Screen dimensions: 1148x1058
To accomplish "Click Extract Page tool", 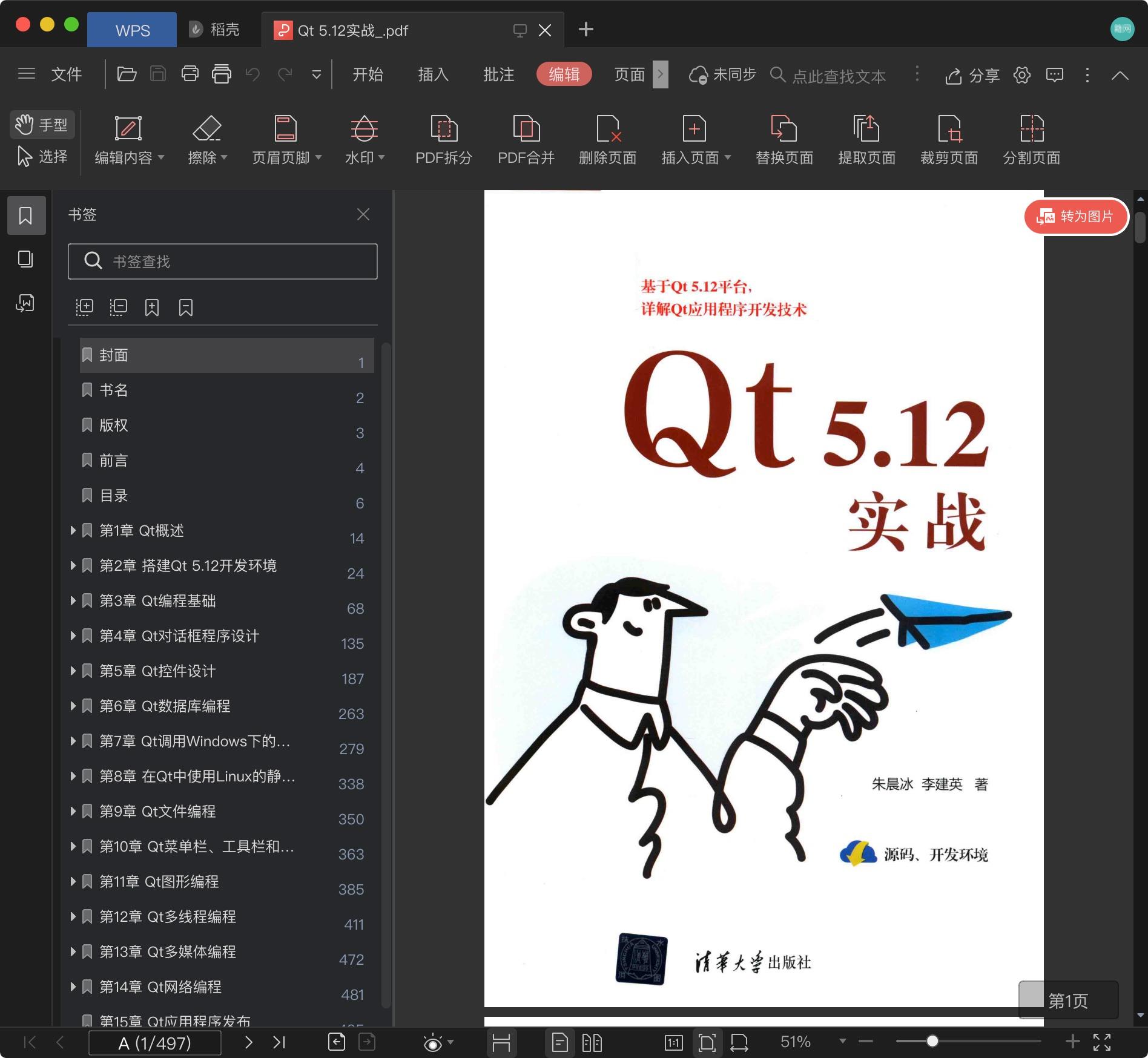I will [866, 140].
